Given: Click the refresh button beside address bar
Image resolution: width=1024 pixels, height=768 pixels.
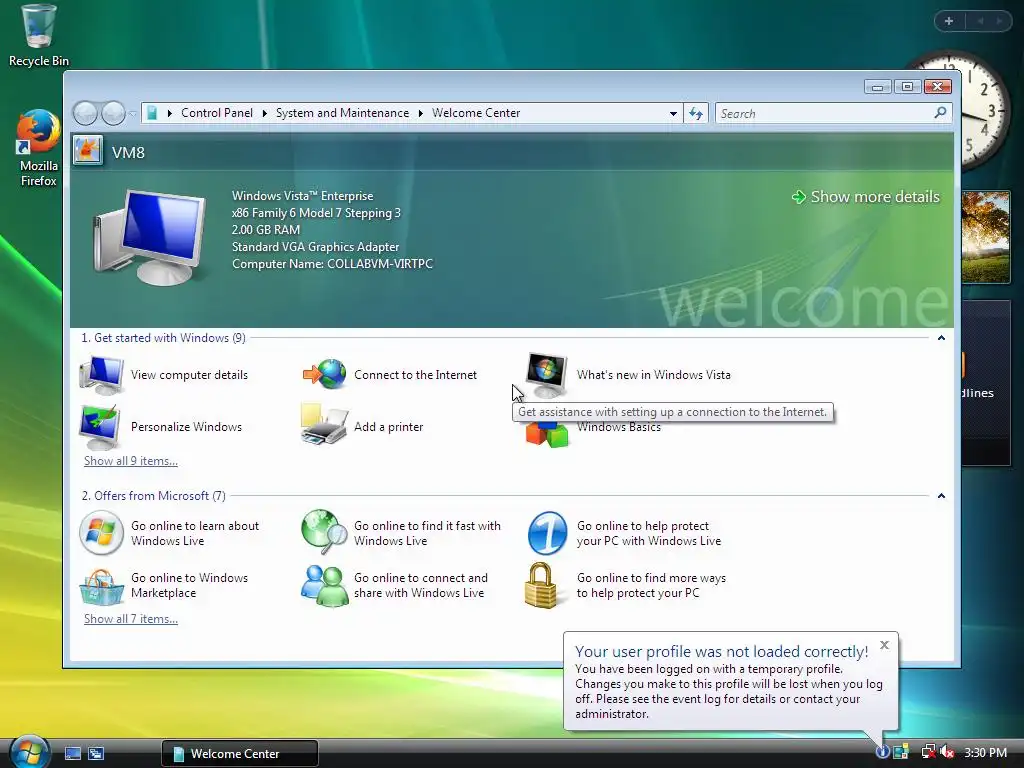Looking at the screenshot, I should click(x=696, y=114).
